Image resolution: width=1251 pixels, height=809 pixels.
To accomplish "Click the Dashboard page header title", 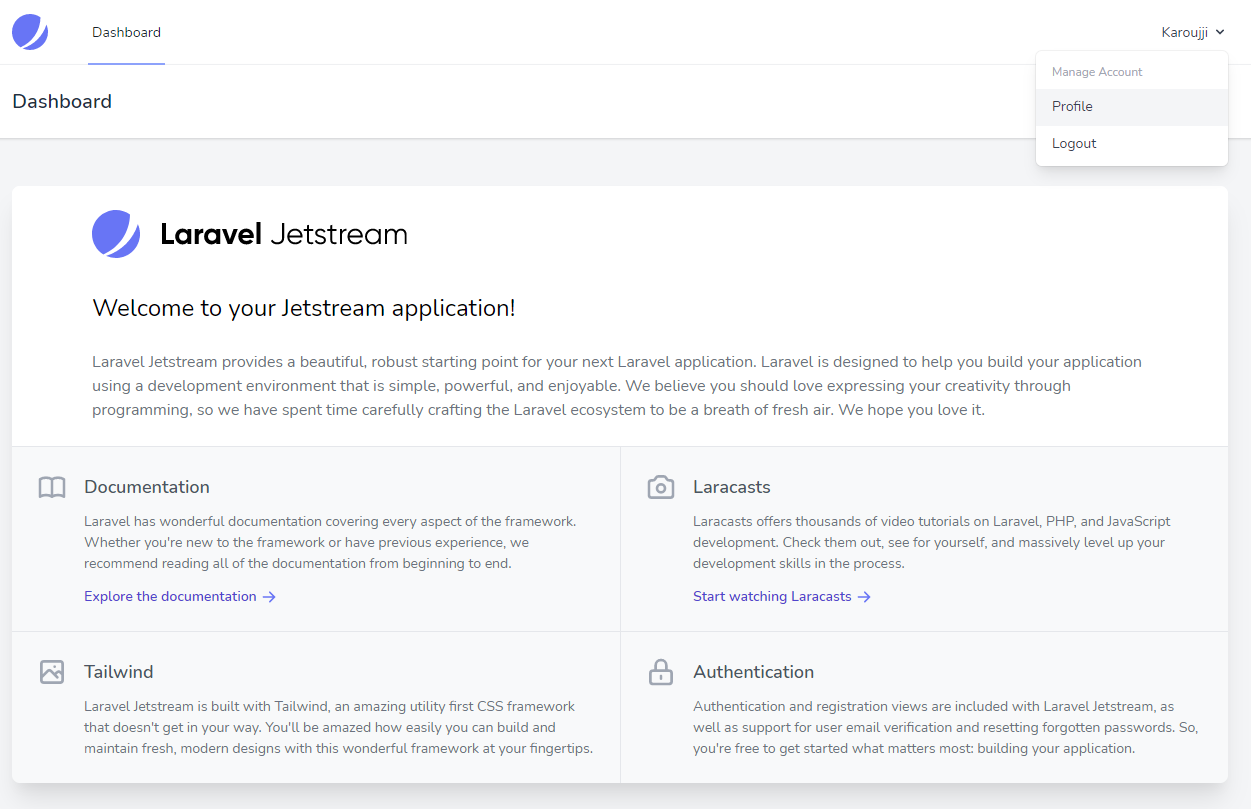I will click(62, 102).
